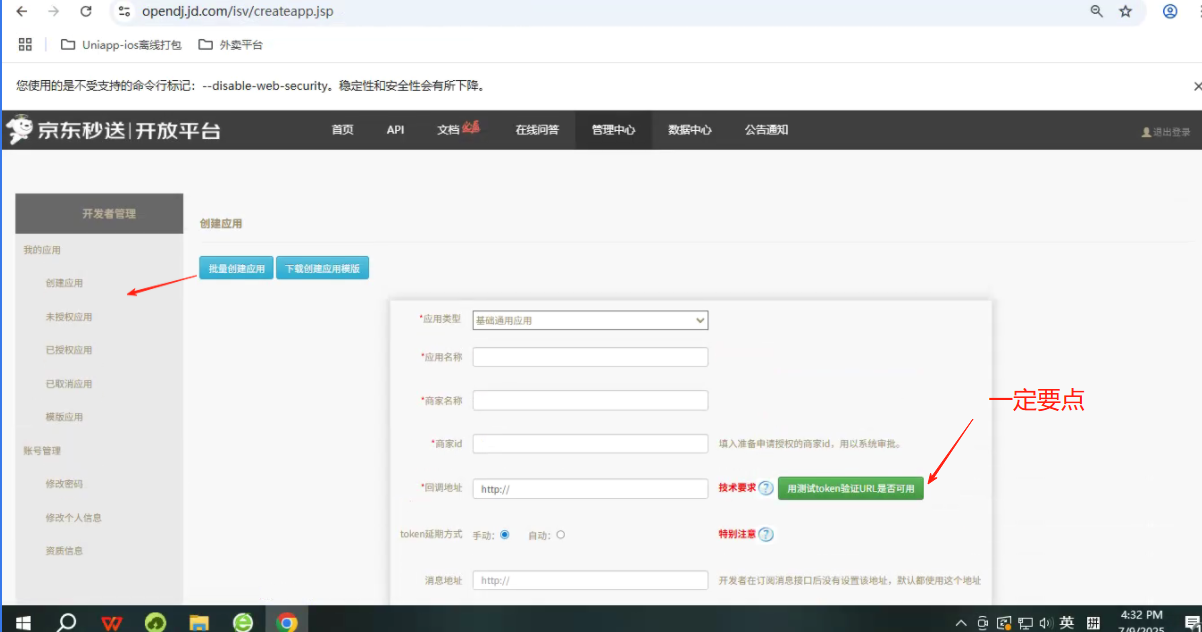Focus the 商家名称 input field
The image size is (1202, 632).
point(590,400)
